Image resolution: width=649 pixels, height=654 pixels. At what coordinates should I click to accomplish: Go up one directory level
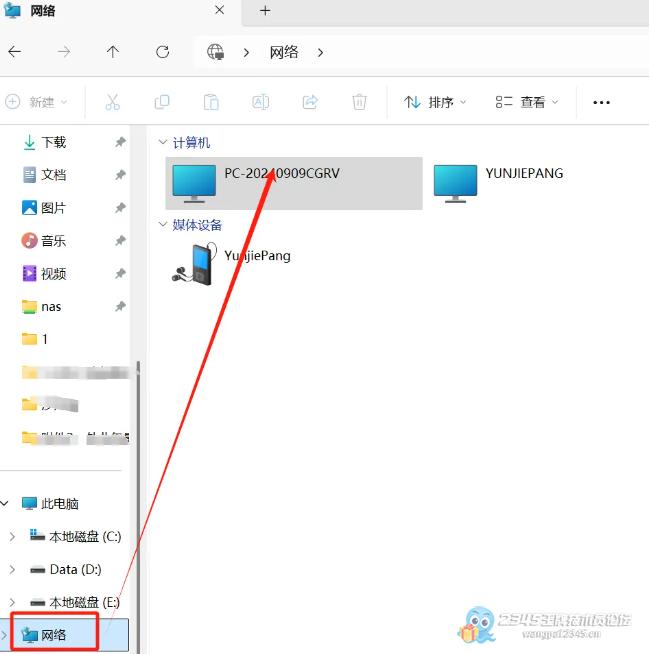113,52
